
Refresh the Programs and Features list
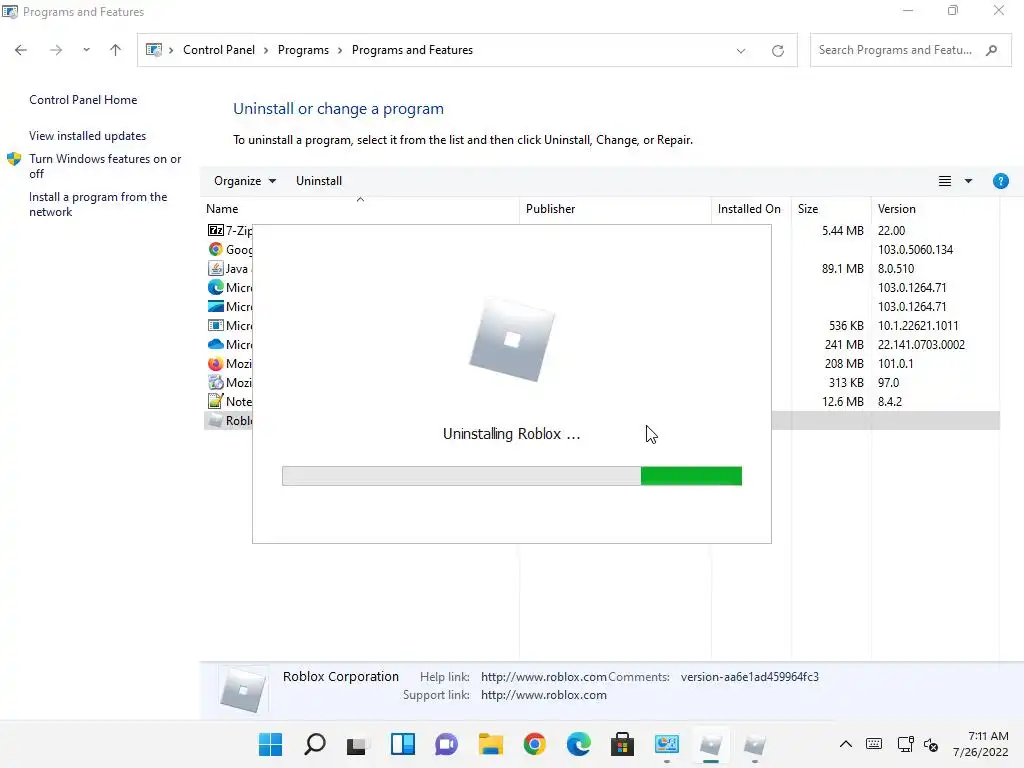778,50
